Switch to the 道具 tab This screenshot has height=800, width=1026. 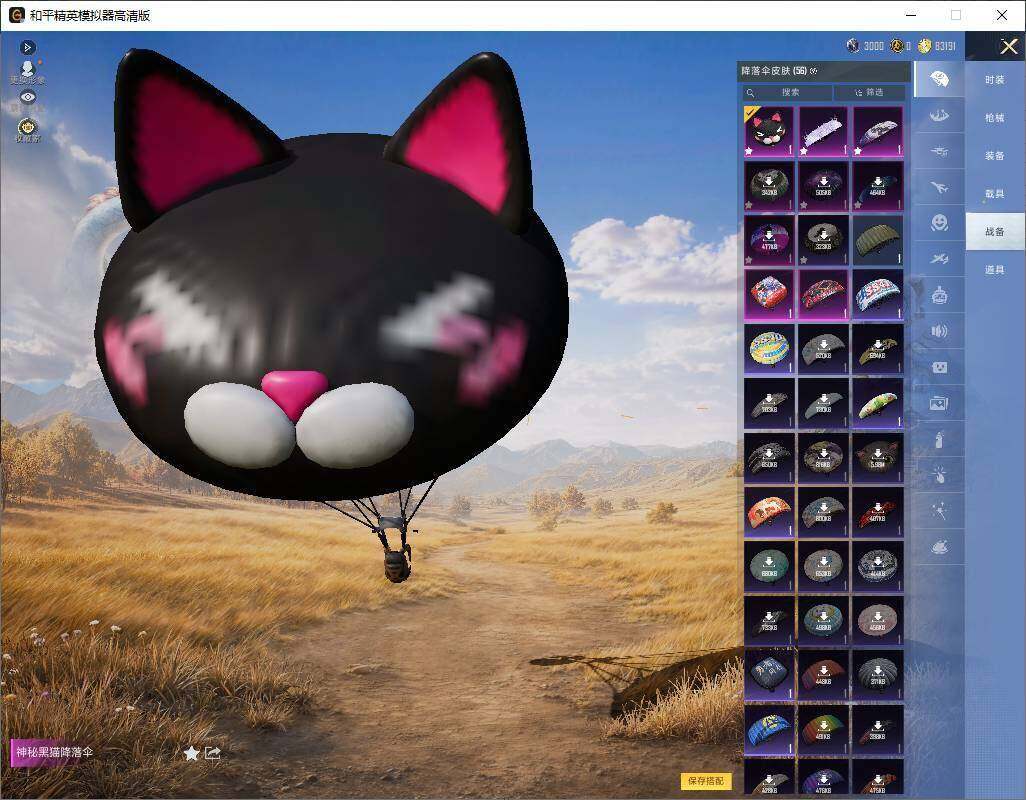pos(995,270)
